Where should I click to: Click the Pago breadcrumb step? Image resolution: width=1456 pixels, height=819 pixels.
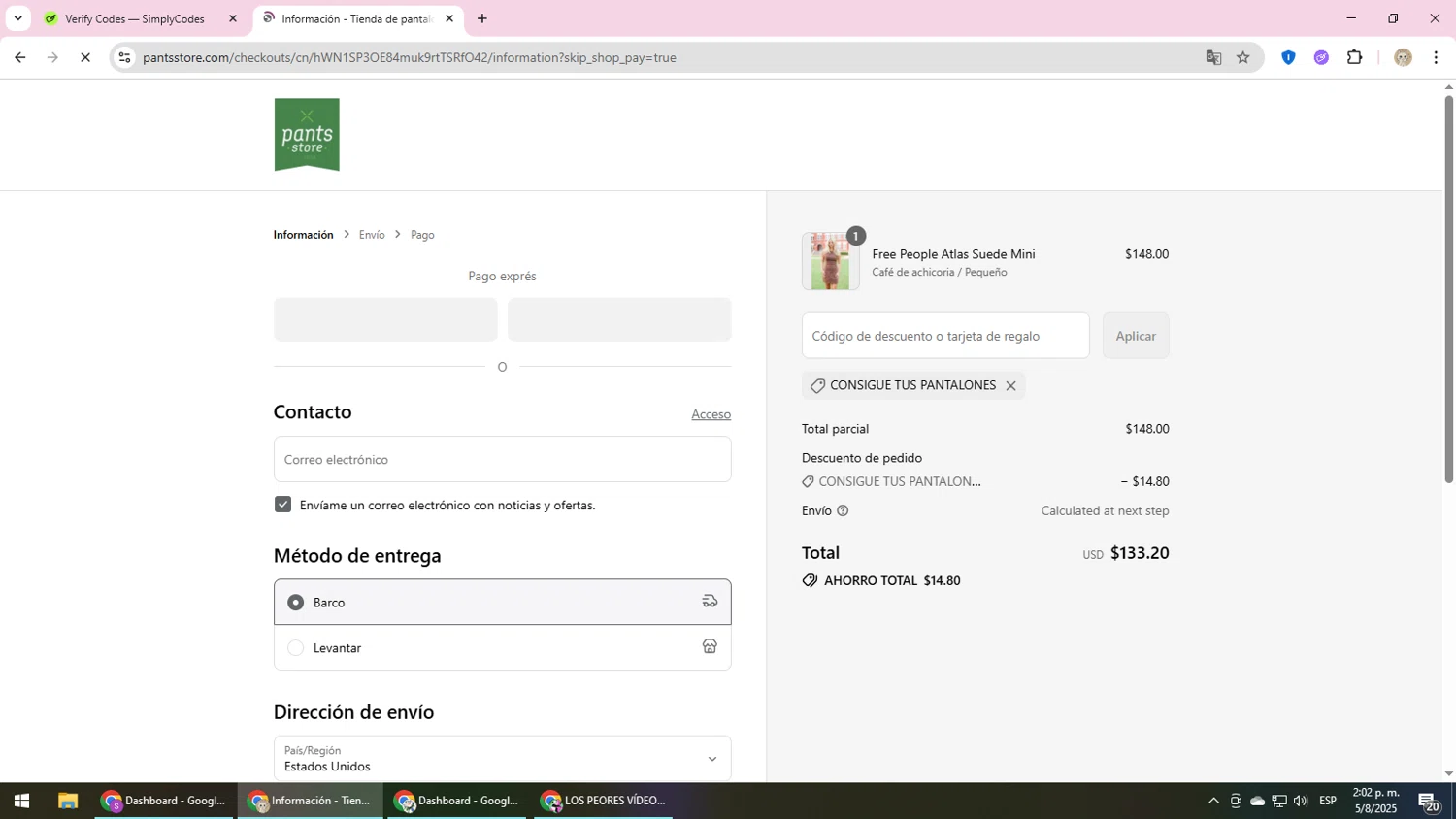422,235
